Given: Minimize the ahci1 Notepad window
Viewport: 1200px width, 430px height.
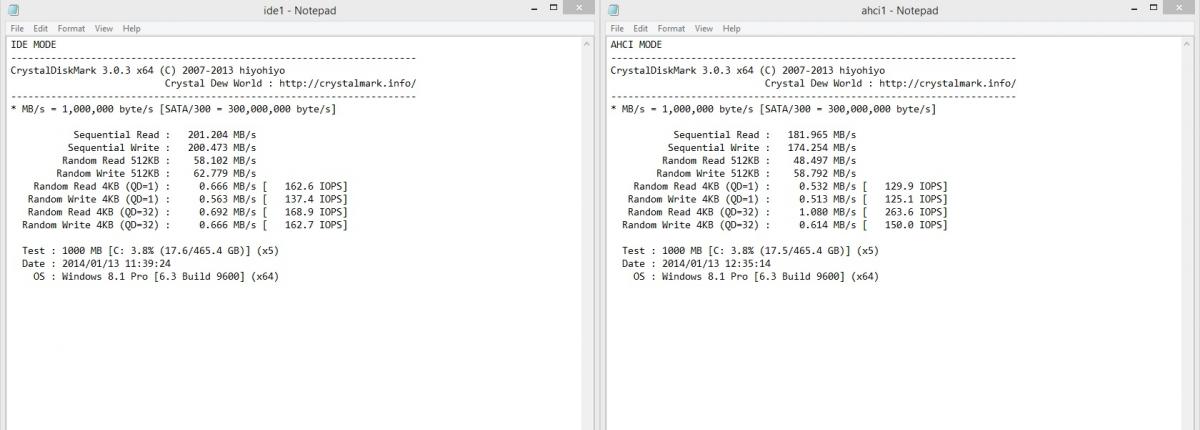Looking at the screenshot, I should tap(1133, 8).
